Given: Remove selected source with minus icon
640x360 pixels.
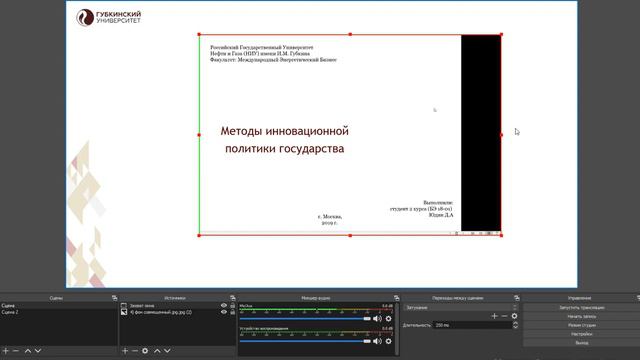Looking at the screenshot, I should point(135,351).
